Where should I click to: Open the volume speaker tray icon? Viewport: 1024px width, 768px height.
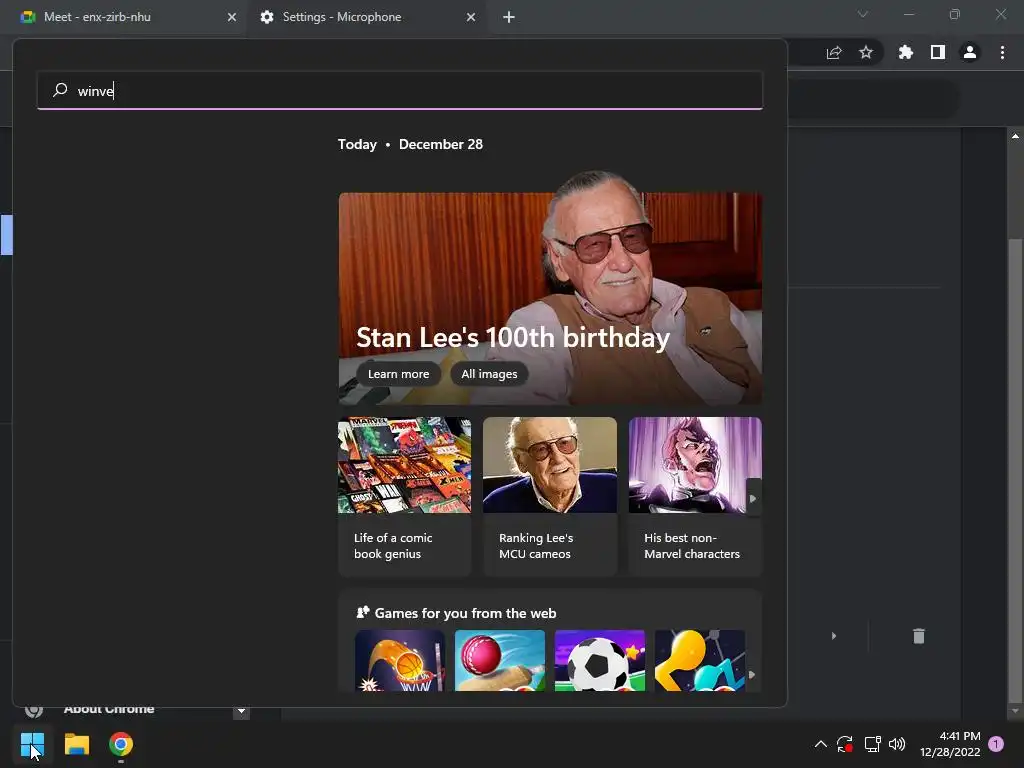coord(897,744)
